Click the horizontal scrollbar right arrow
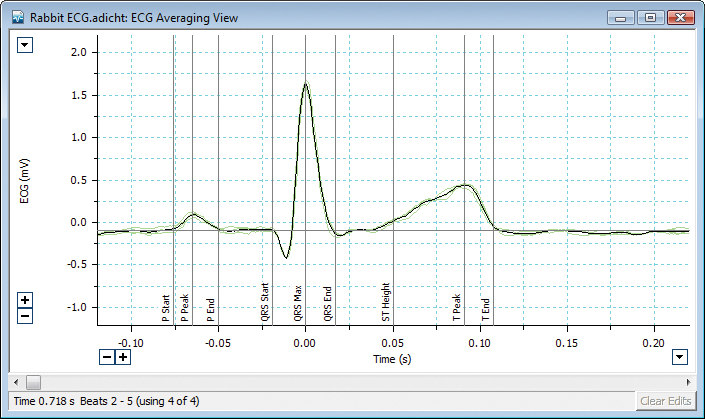Viewport: 705px width, 419px height. pyautogui.click(x=690, y=381)
